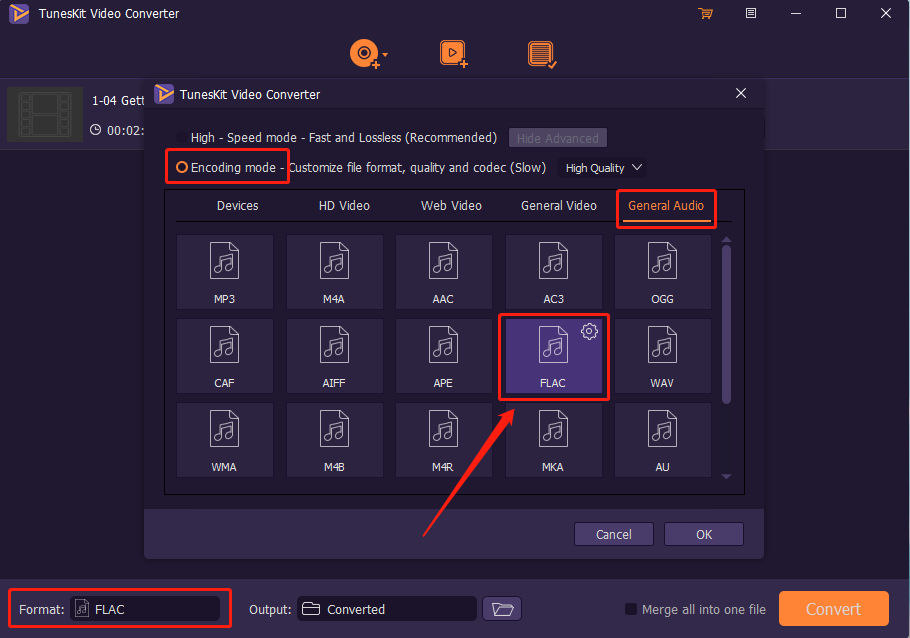Switch to the Devices tab
The width and height of the screenshot is (910, 638).
click(x=237, y=206)
